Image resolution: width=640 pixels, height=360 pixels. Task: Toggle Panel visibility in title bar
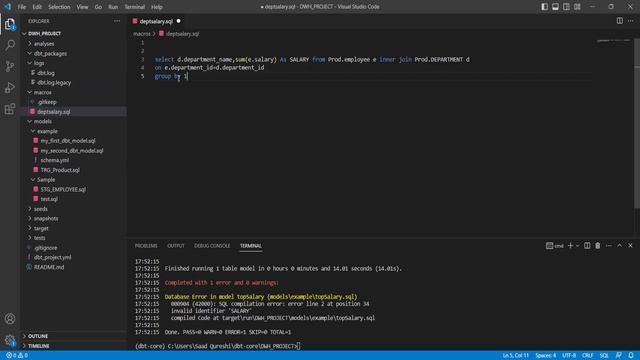556,7
